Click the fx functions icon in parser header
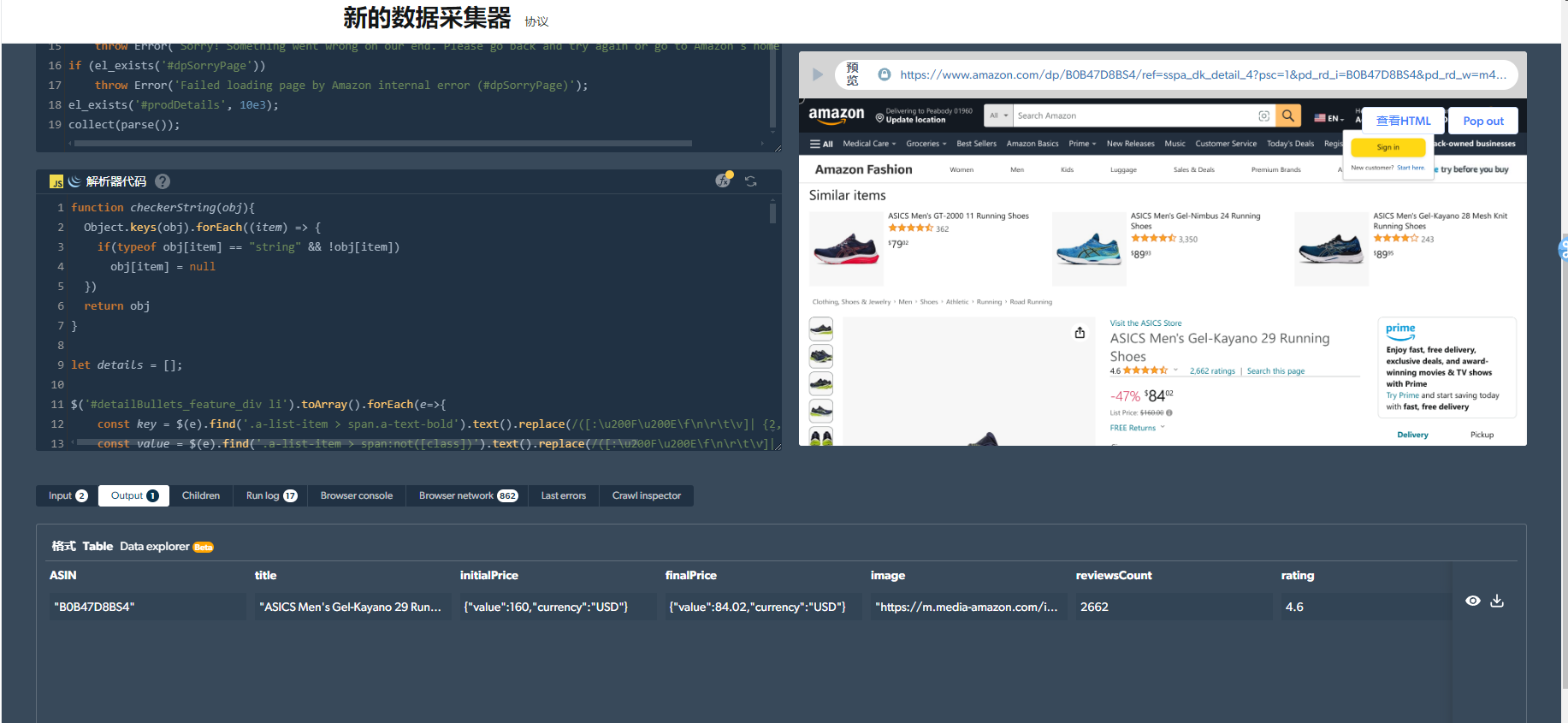Image resolution: width=1568 pixels, height=723 pixels. (724, 181)
